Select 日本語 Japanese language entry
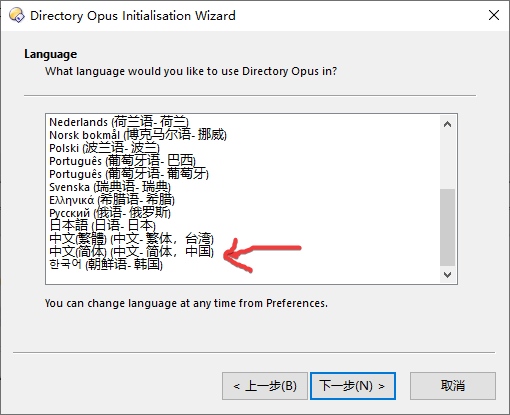 (102, 226)
